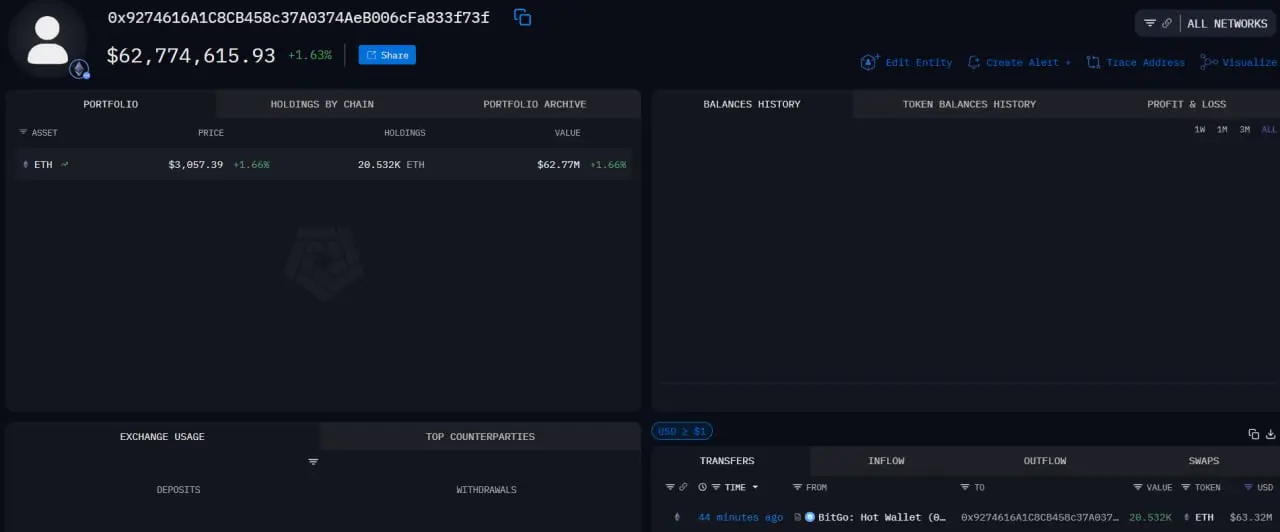The height and width of the screenshot is (532, 1280).
Task: Click the Share button
Action: [x=387, y=55]
